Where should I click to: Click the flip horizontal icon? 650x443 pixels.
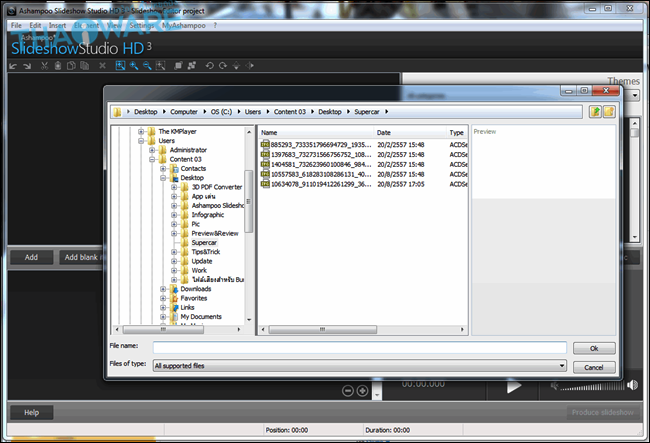point(250,65)
